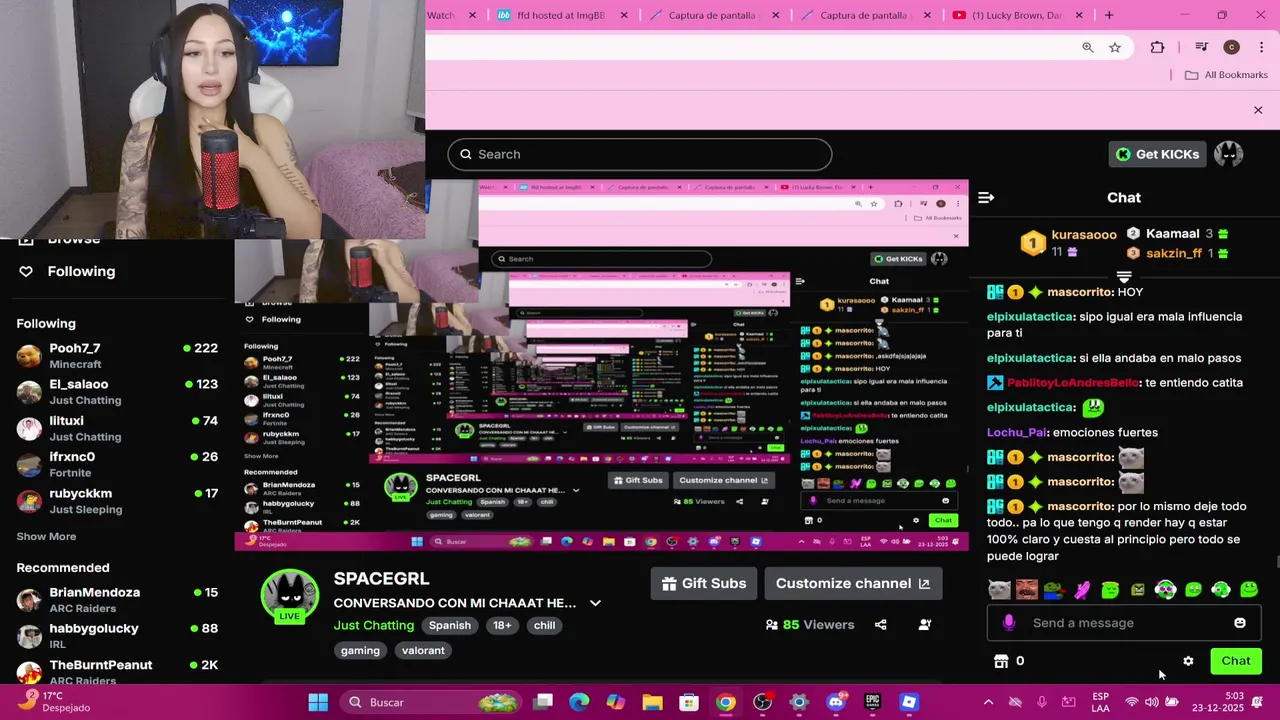Image resolution: width=1280 pixels, height=720 pixels.
Task: Click the moderator icon beside the share icon
Action: coord(925,625)
